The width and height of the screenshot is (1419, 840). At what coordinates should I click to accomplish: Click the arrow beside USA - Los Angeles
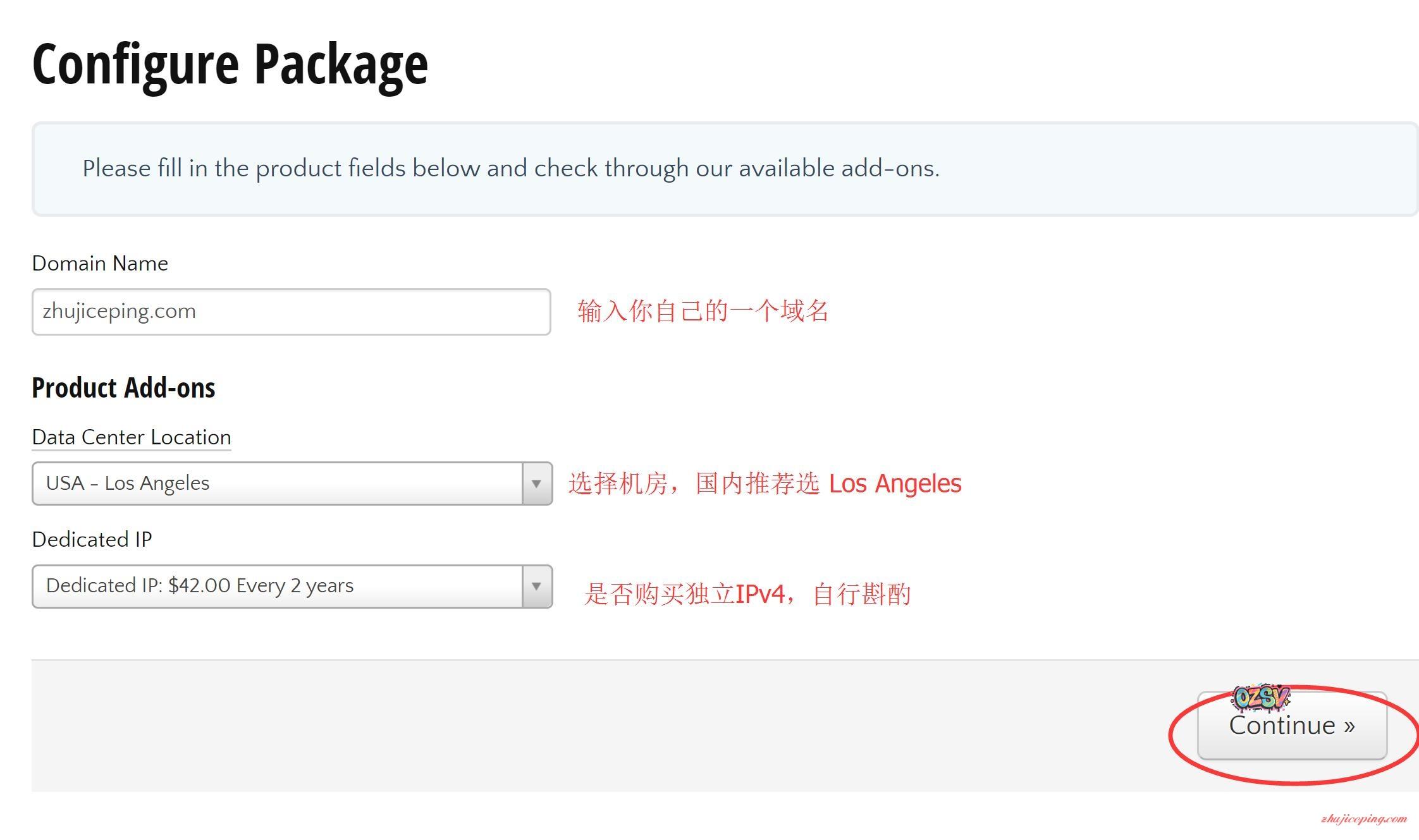536,484
